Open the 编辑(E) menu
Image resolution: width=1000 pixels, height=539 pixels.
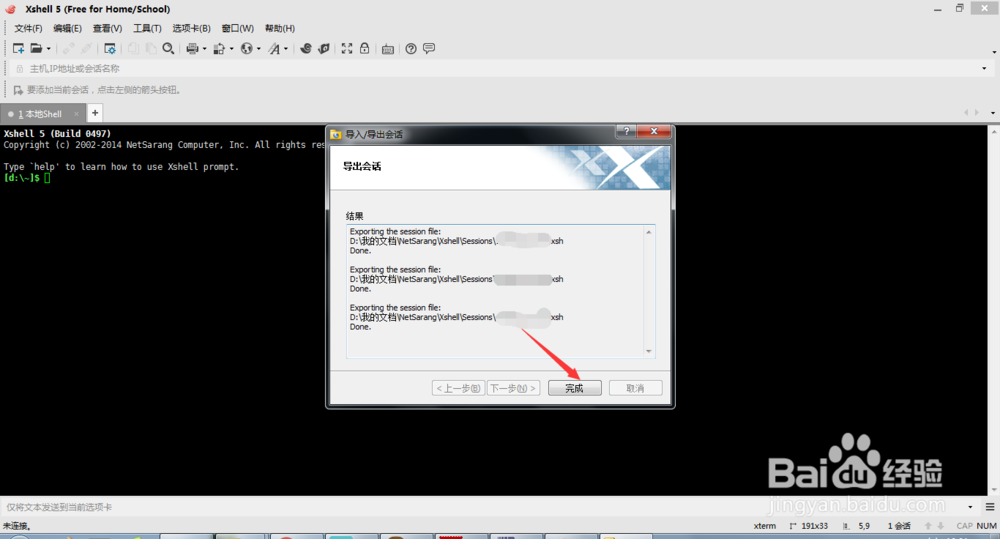coord(67,28)
